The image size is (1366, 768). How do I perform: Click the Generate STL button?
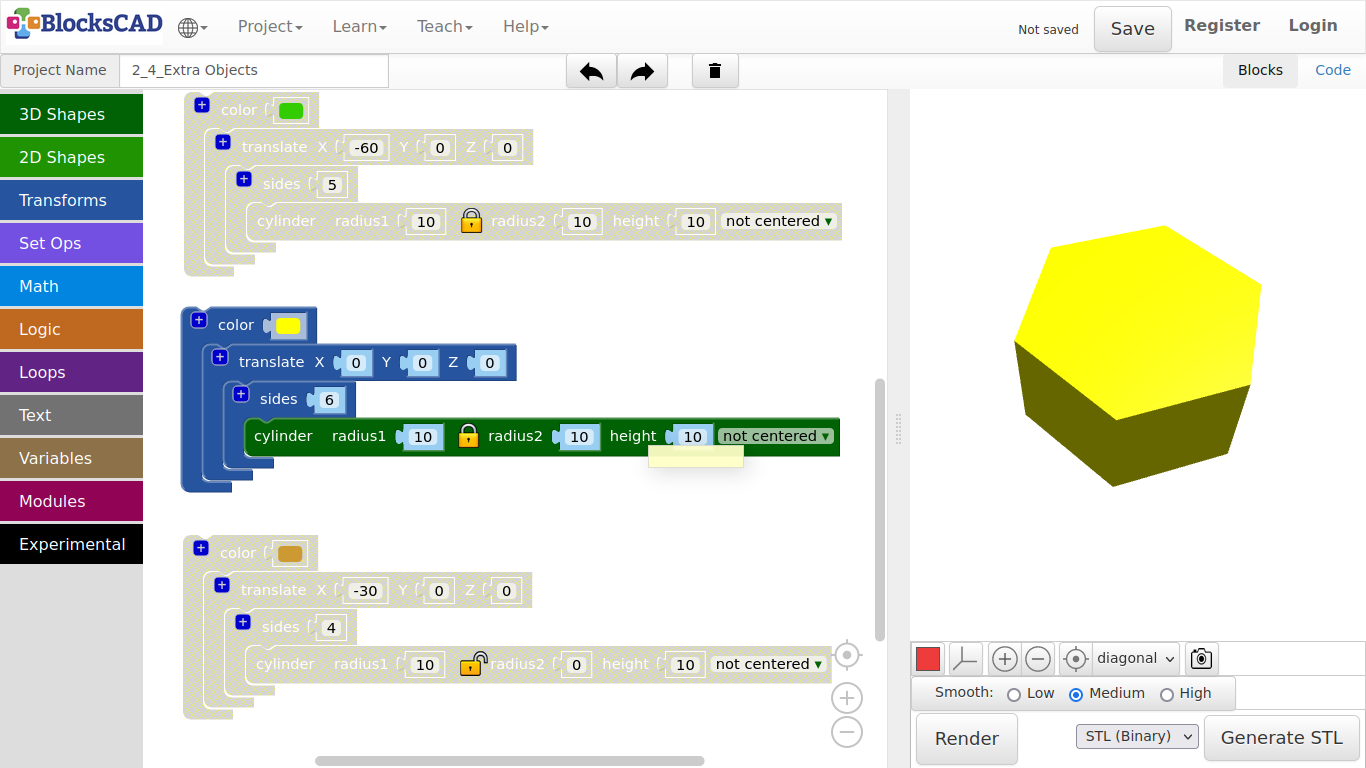pos(1281,738)
